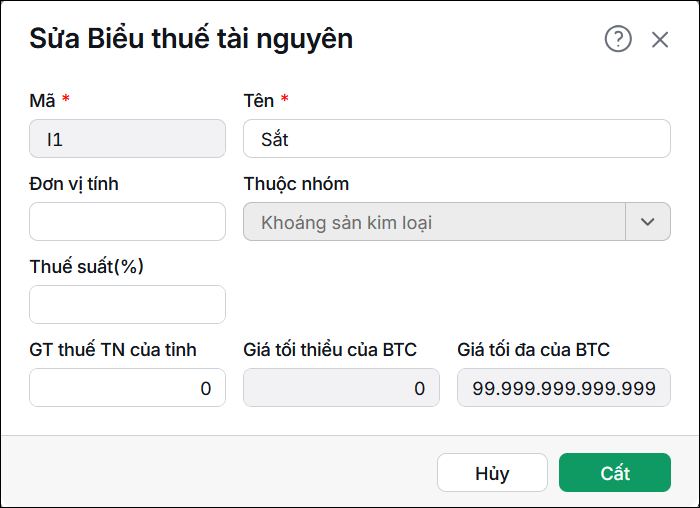The height and width of the screenshot is (508, 700).
Task: Expand the Thuộc nhóm chevron arrow
Action: (x=647, y=222)
